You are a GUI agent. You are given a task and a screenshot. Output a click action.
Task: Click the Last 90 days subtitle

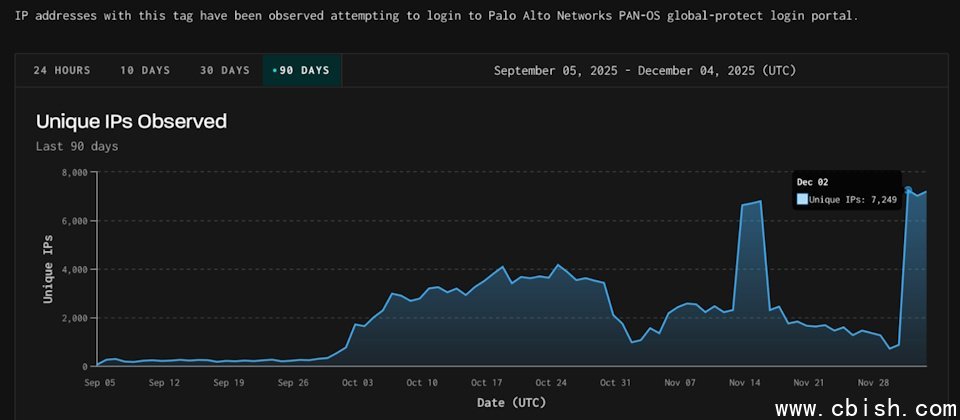(77, 146)
